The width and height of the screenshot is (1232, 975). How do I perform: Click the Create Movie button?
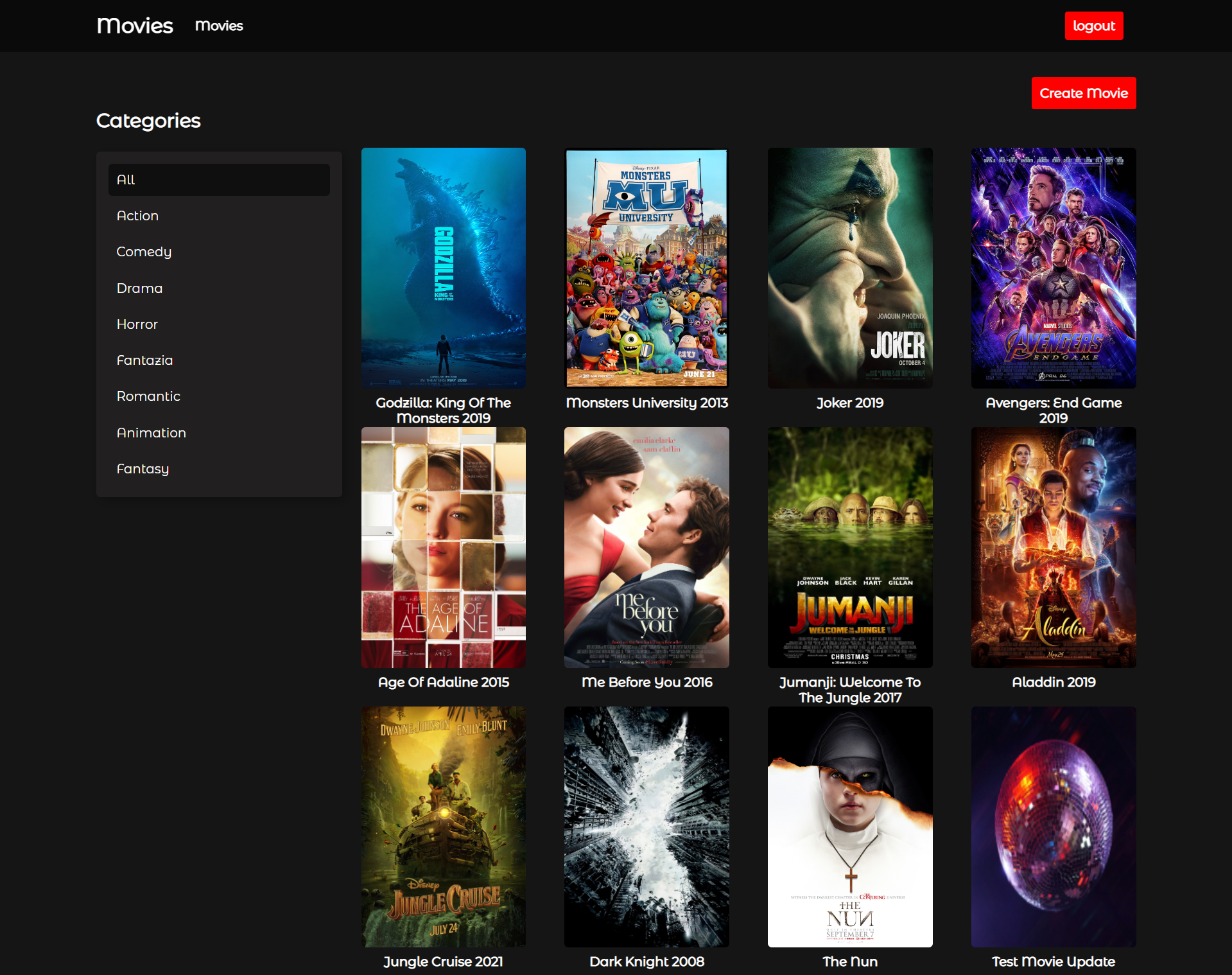[1084, 93]
